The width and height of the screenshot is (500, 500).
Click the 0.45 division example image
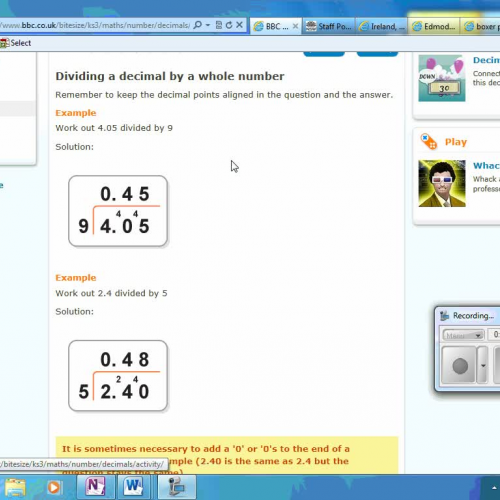pos(118,211)
